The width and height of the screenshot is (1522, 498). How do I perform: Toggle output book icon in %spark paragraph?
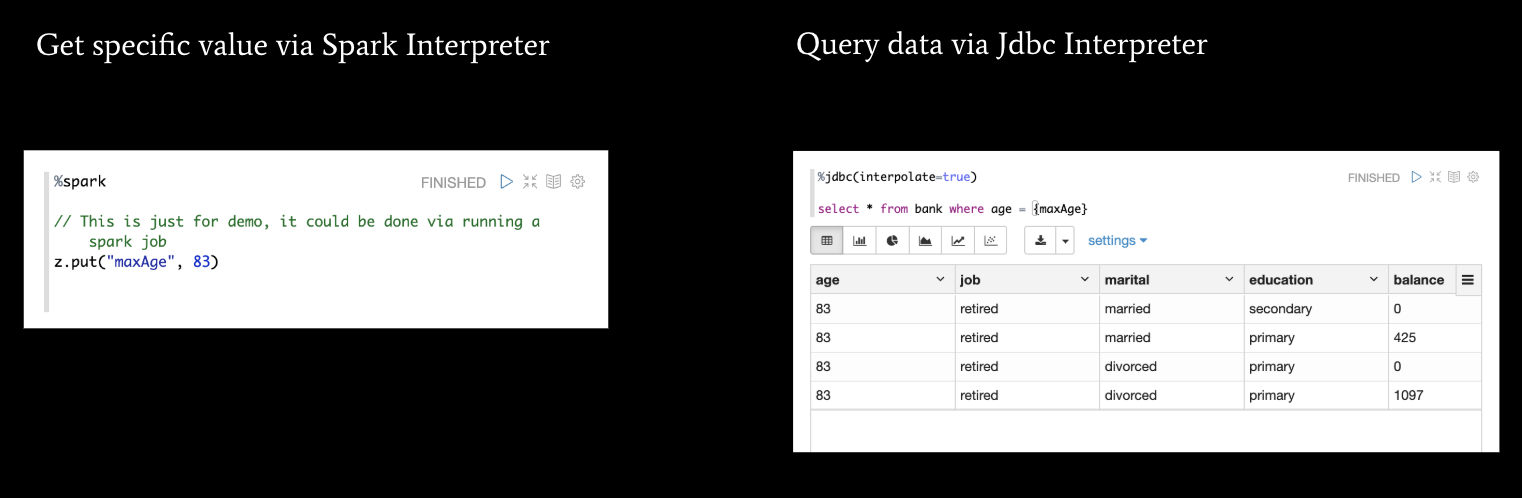pos(553,182)
